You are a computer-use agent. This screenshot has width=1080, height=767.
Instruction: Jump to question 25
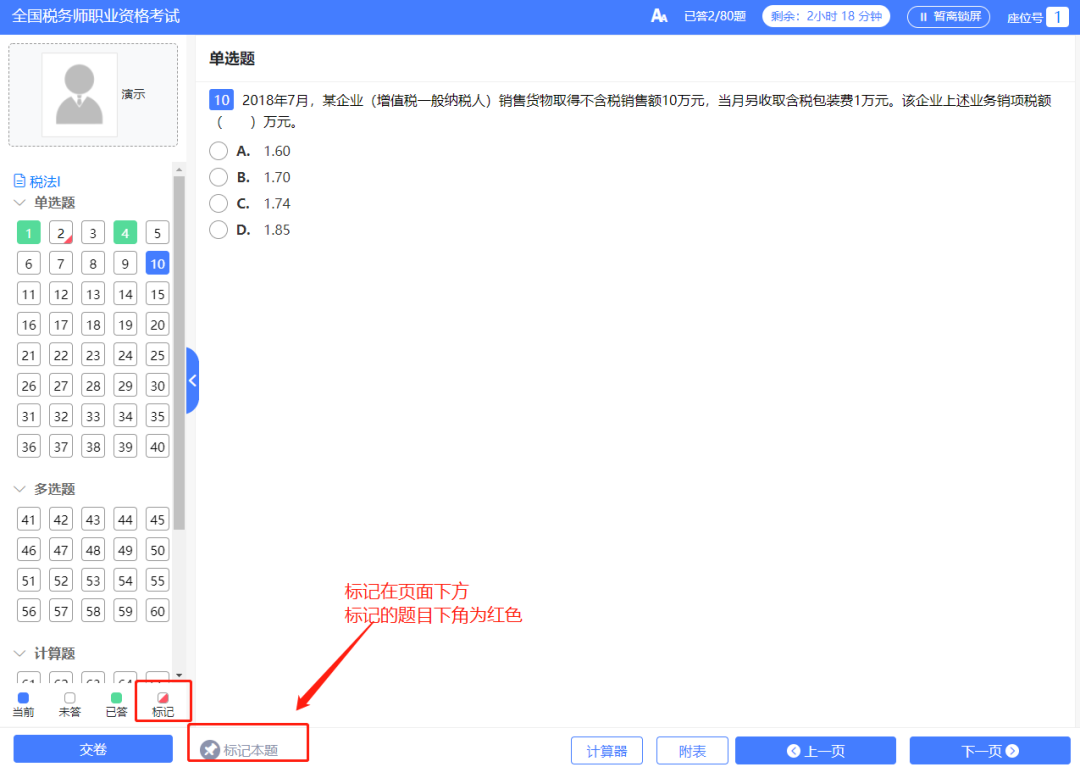point(158,355)
